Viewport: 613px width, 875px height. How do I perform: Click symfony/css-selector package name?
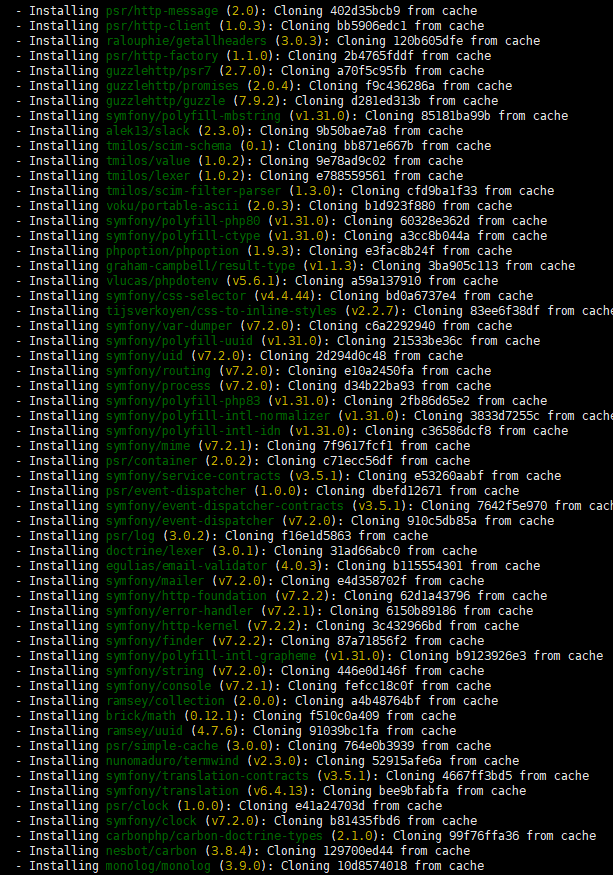click(176, 296)
